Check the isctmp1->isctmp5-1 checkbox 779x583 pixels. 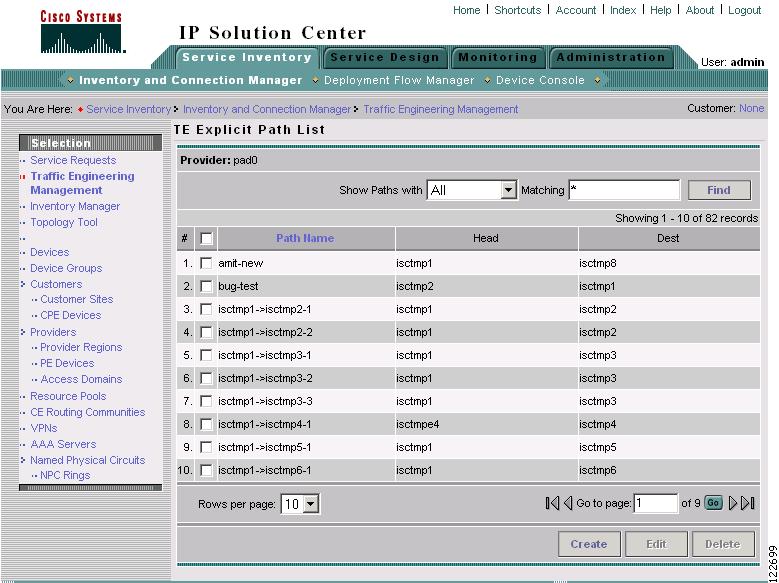(x=206, y=447)
